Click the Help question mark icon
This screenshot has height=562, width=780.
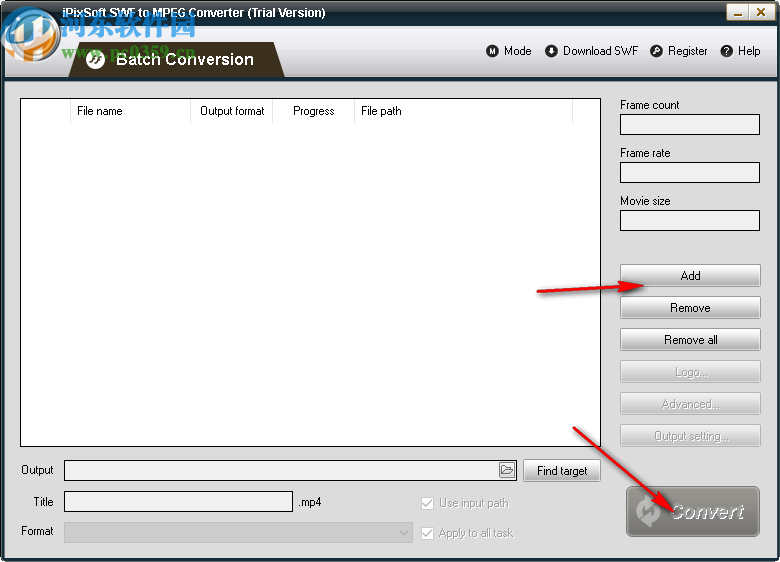(726, 51)
